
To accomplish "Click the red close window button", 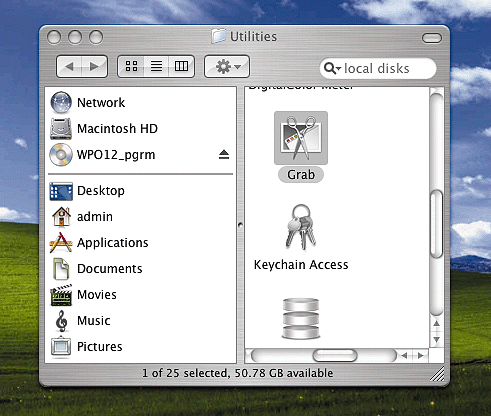I will (x=54, y=37).
